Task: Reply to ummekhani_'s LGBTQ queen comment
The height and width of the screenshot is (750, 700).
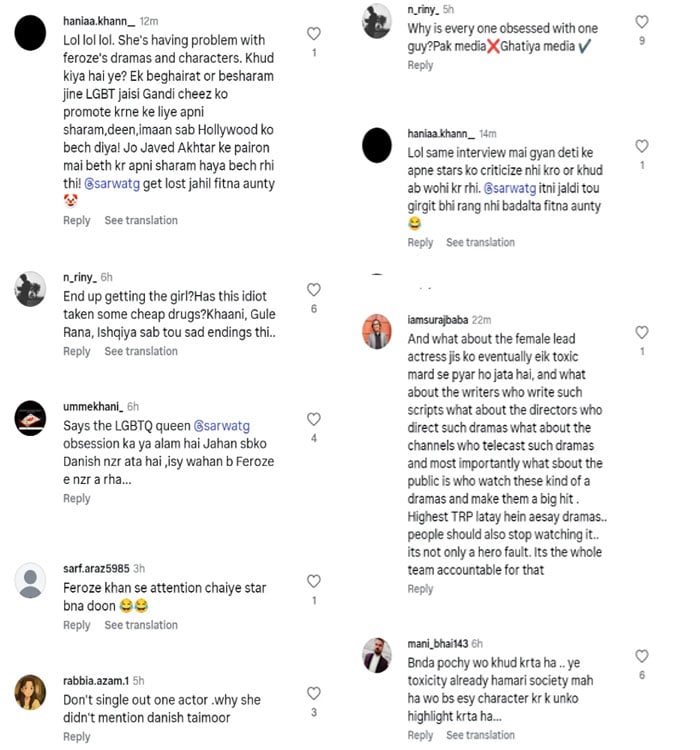Action: (77, 498)
